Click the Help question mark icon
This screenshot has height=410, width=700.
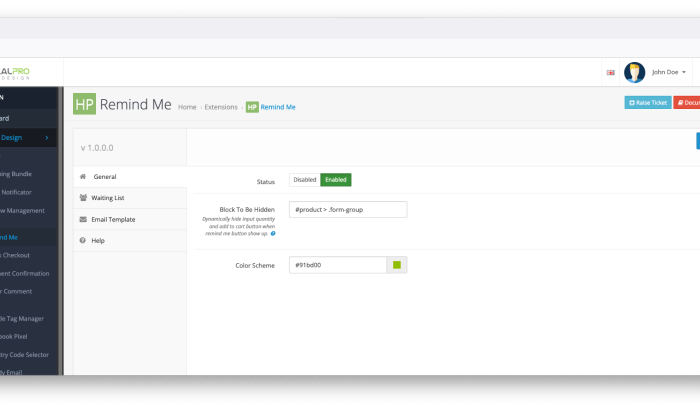pyautogui.click(x=83, y=240)
